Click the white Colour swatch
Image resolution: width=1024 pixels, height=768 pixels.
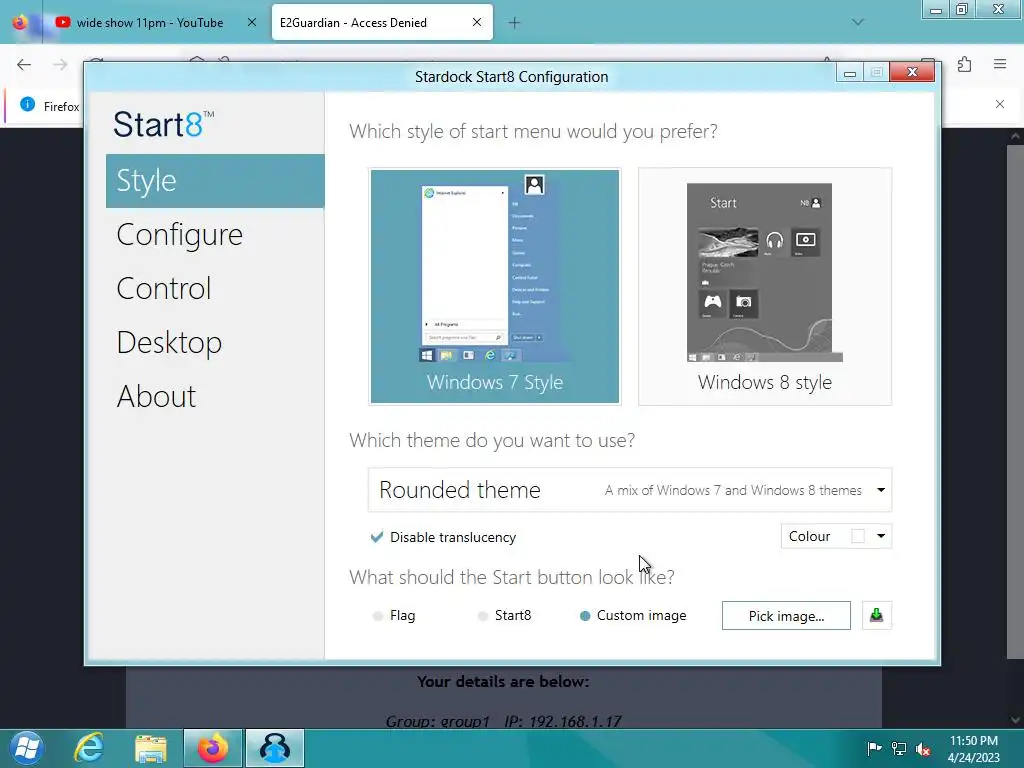(x=858, y=536)
